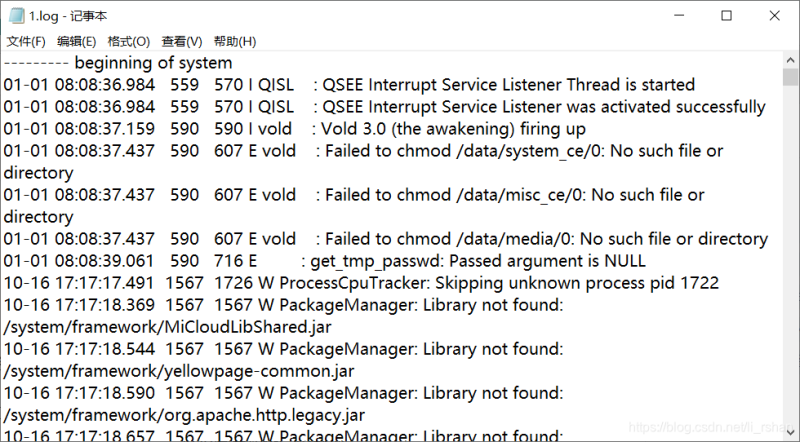Maximize the 1.log Notepad window

point(727,15)
